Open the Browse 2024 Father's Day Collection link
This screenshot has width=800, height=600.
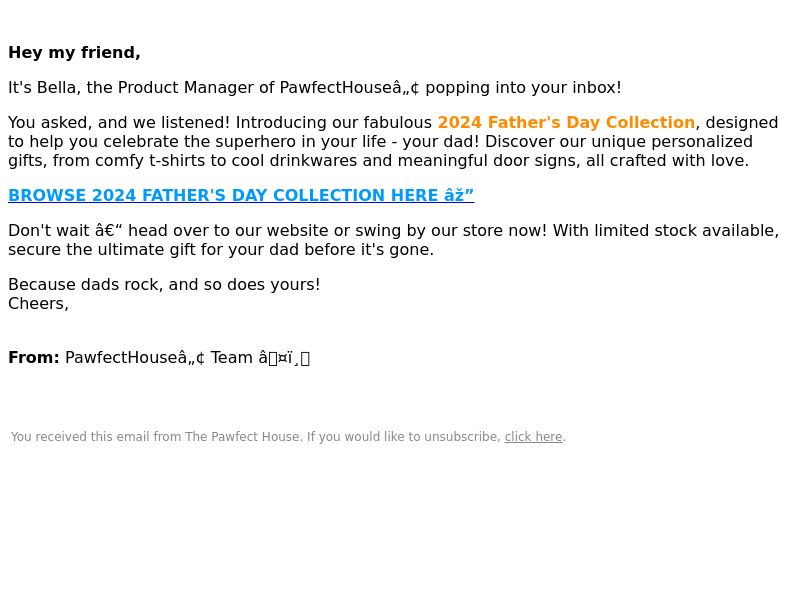tap(241, 195)
